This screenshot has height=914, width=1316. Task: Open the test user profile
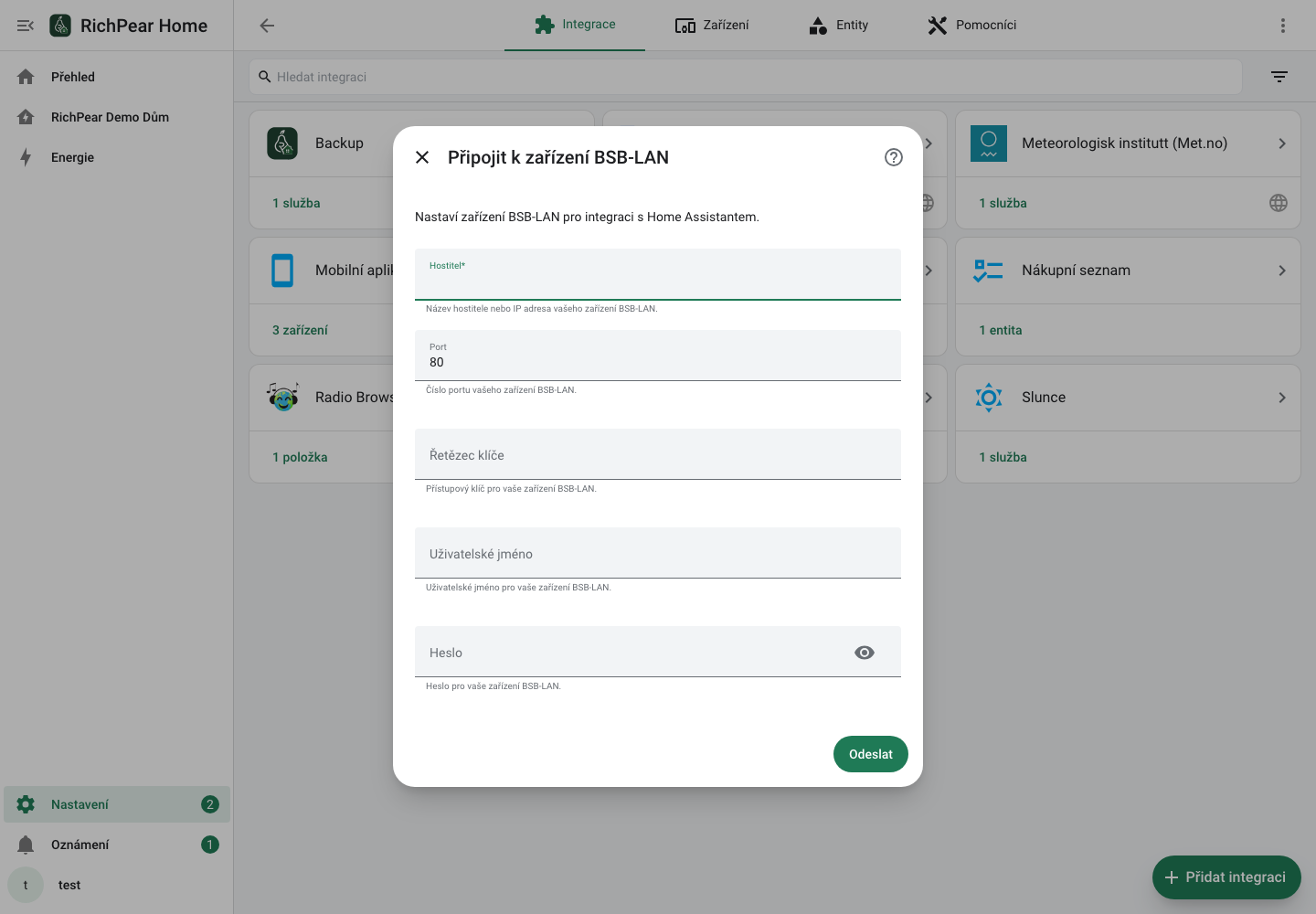click(x=117, y=885)
